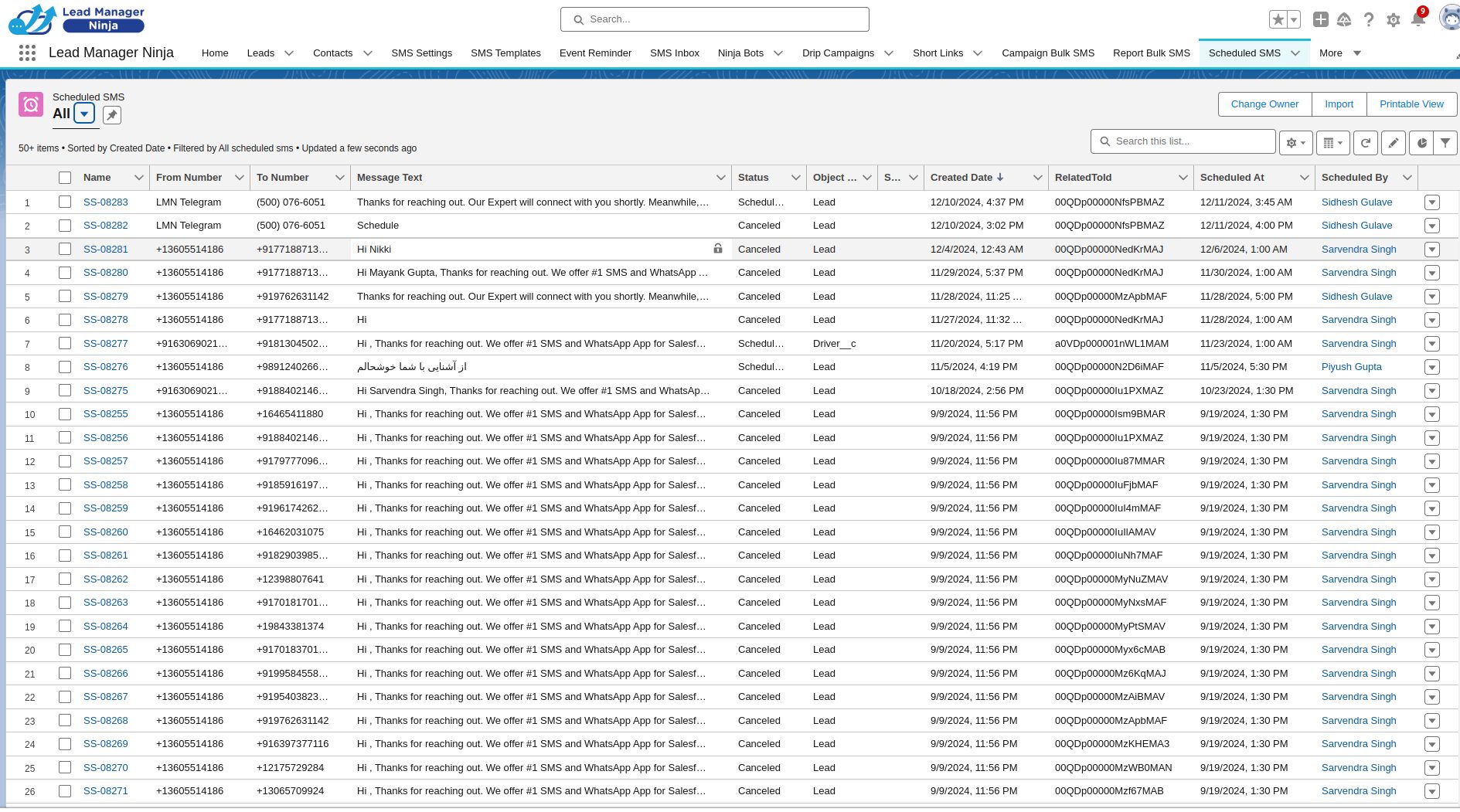Click the global create plus icon
The height and width of the screenshot is (812, 1460).
[x=1321, y=19]
